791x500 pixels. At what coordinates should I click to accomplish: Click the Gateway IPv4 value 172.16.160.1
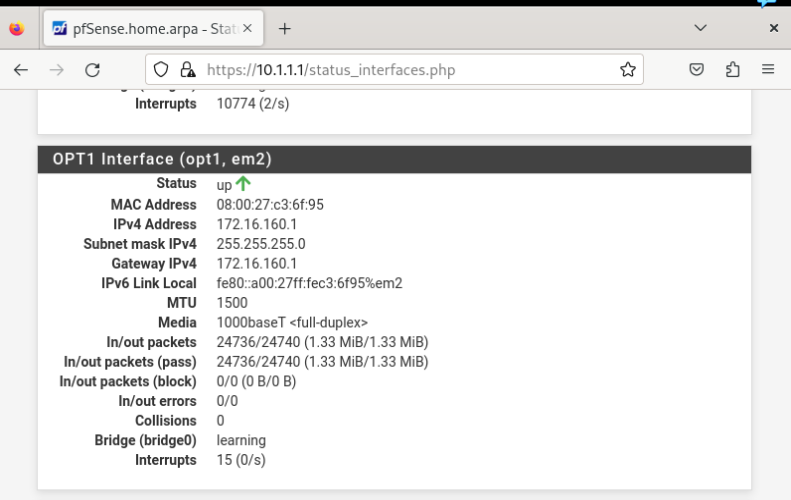pyautogui.click(x=257, y=264)
